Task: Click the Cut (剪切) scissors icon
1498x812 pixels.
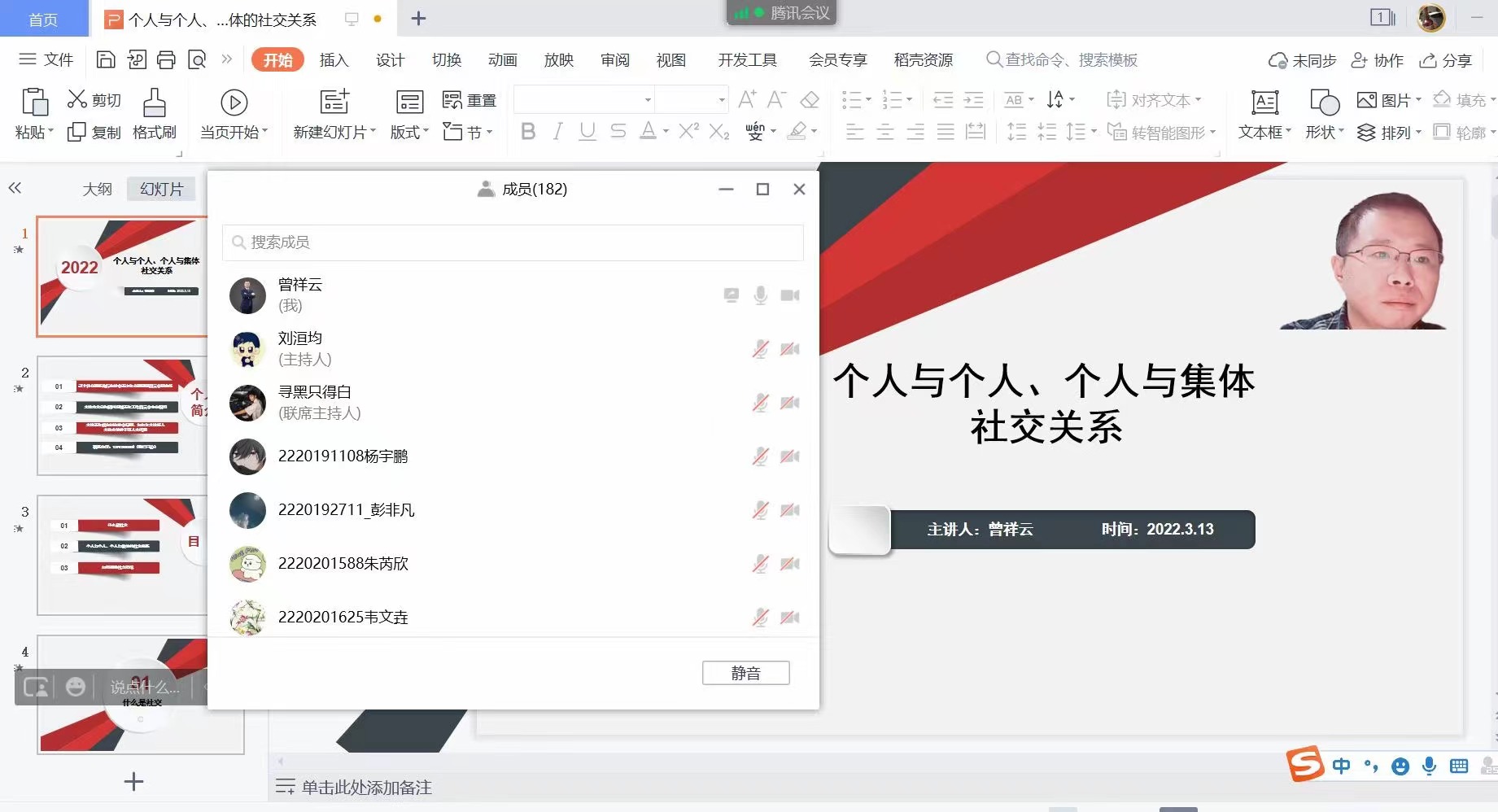Action: click(77, 99)
